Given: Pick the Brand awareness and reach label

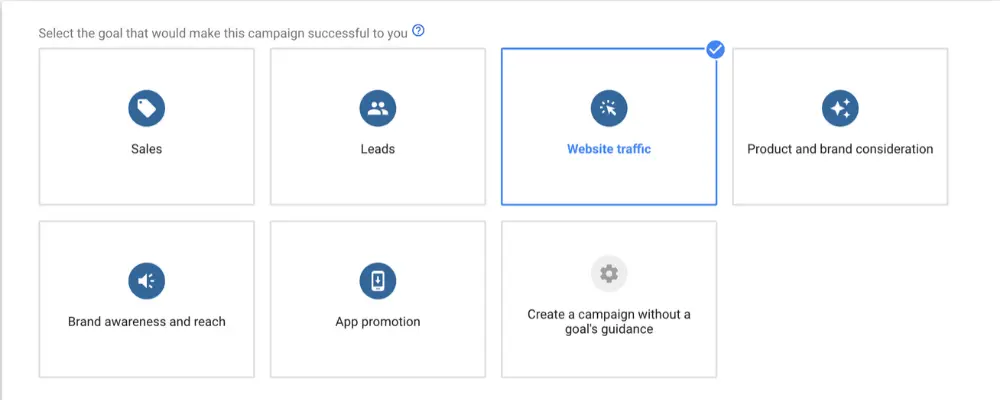Looking at the screenshot, I should point(147,322).
